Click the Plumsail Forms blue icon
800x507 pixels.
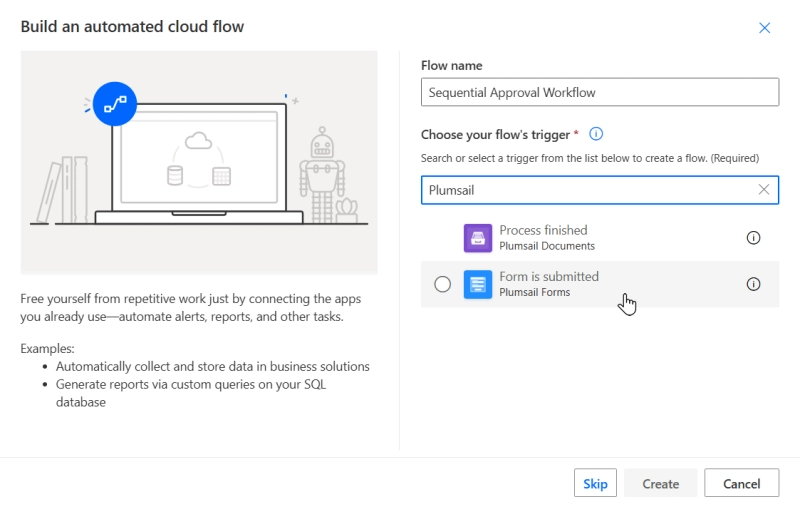(x=478, y=285)
